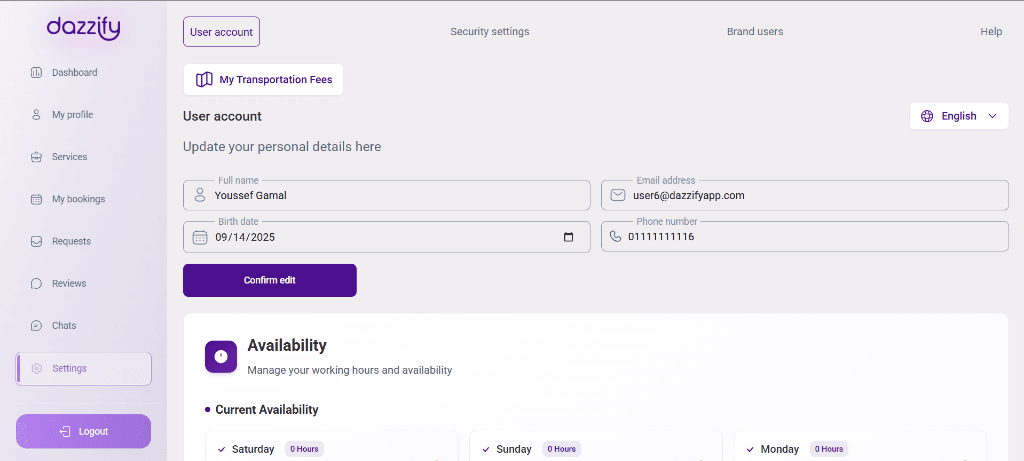Image resolution: width=1024 pixels, height=461 pixels.
Task: Click the Current Availability heading
Action: point(266,410)
